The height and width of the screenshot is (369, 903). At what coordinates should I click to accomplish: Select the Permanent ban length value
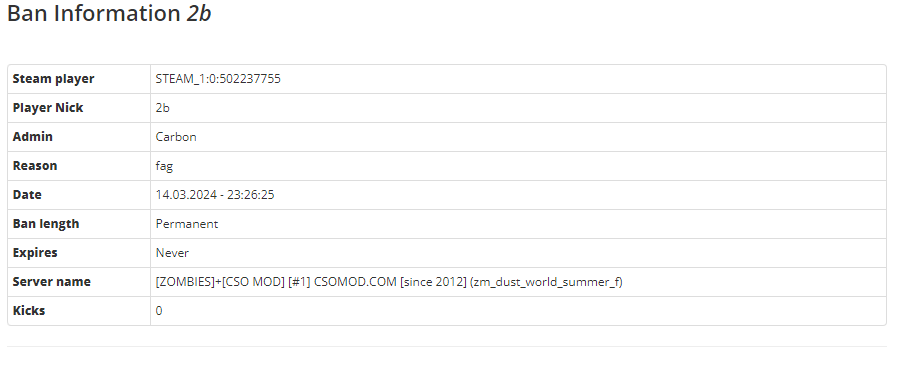click(187, 223)
